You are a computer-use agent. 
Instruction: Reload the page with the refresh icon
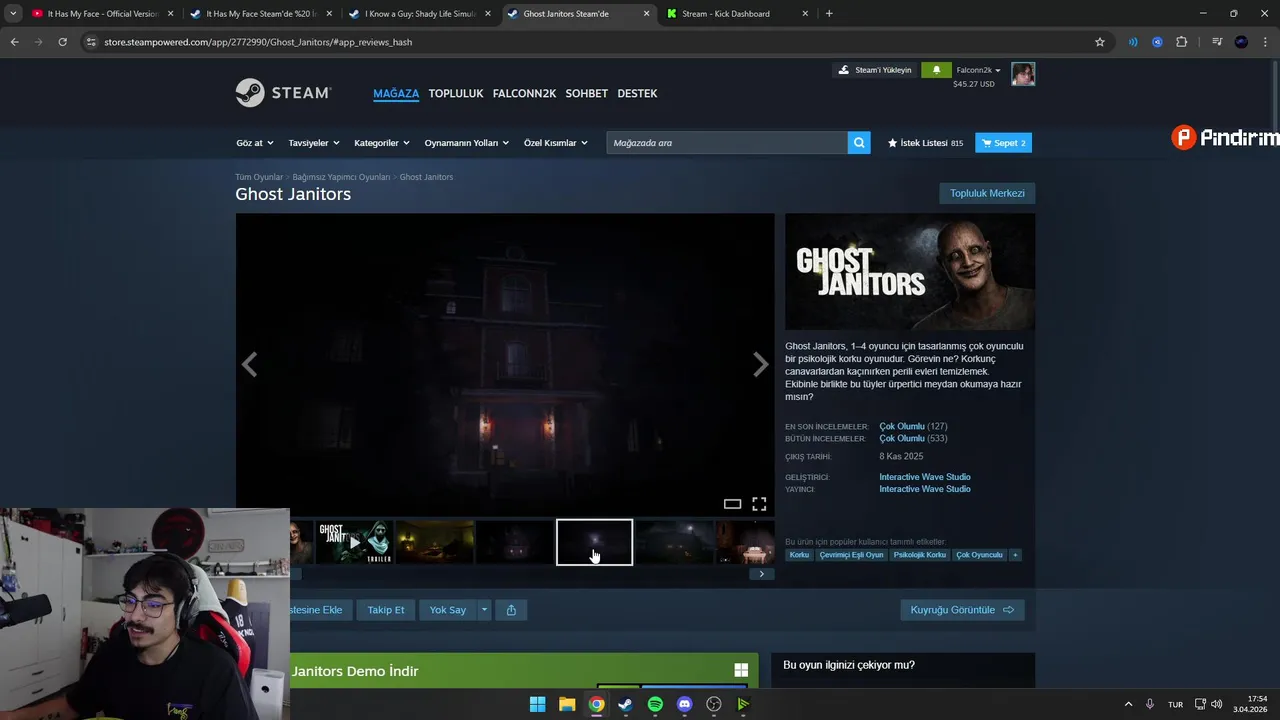(62, 42)
